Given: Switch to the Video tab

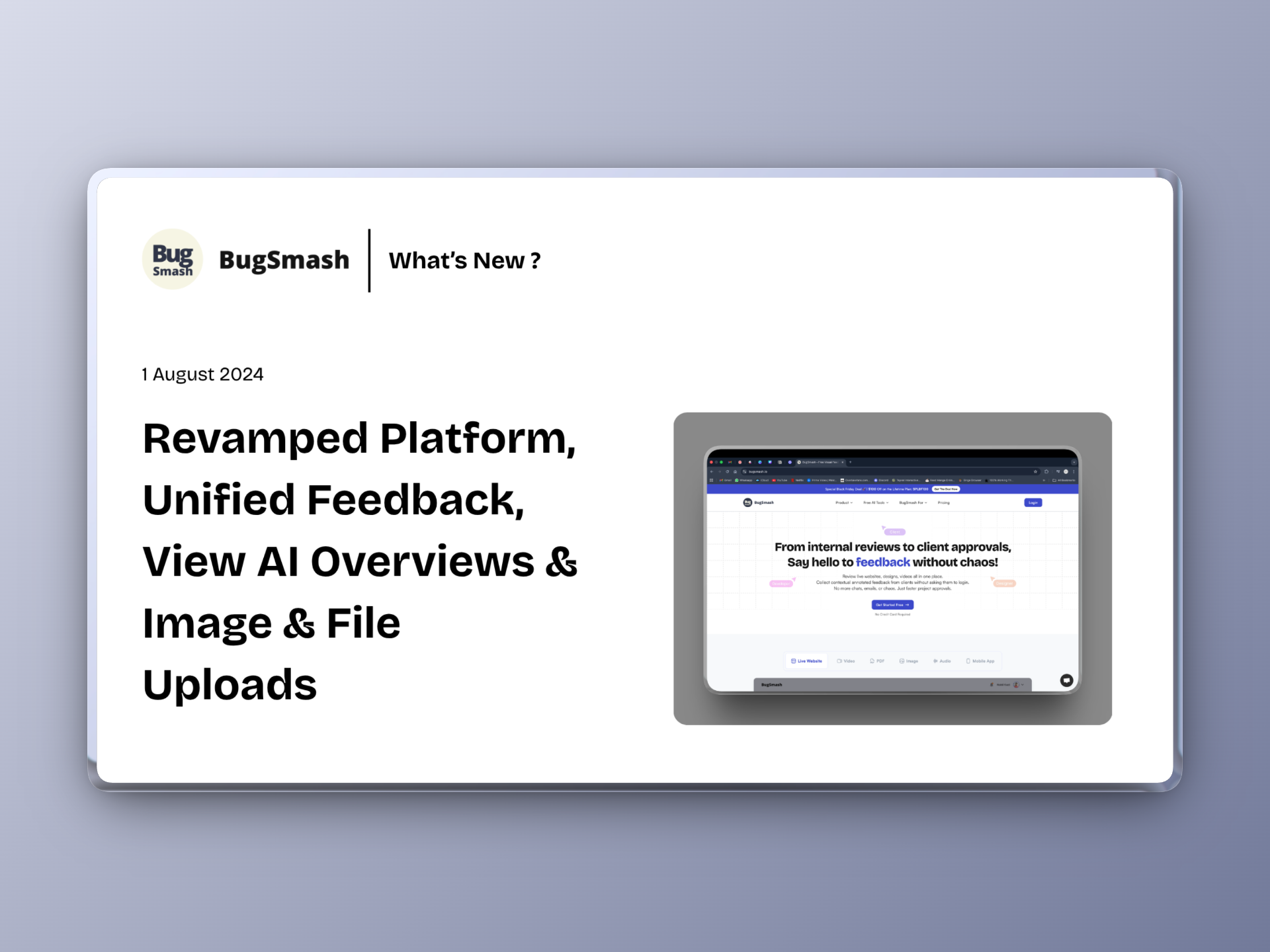Looking at the screenshot, I should (846, 660).
